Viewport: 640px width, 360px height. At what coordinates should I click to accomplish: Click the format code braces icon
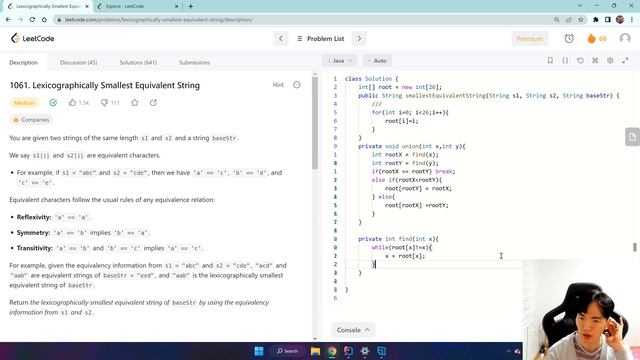(565, 60)
